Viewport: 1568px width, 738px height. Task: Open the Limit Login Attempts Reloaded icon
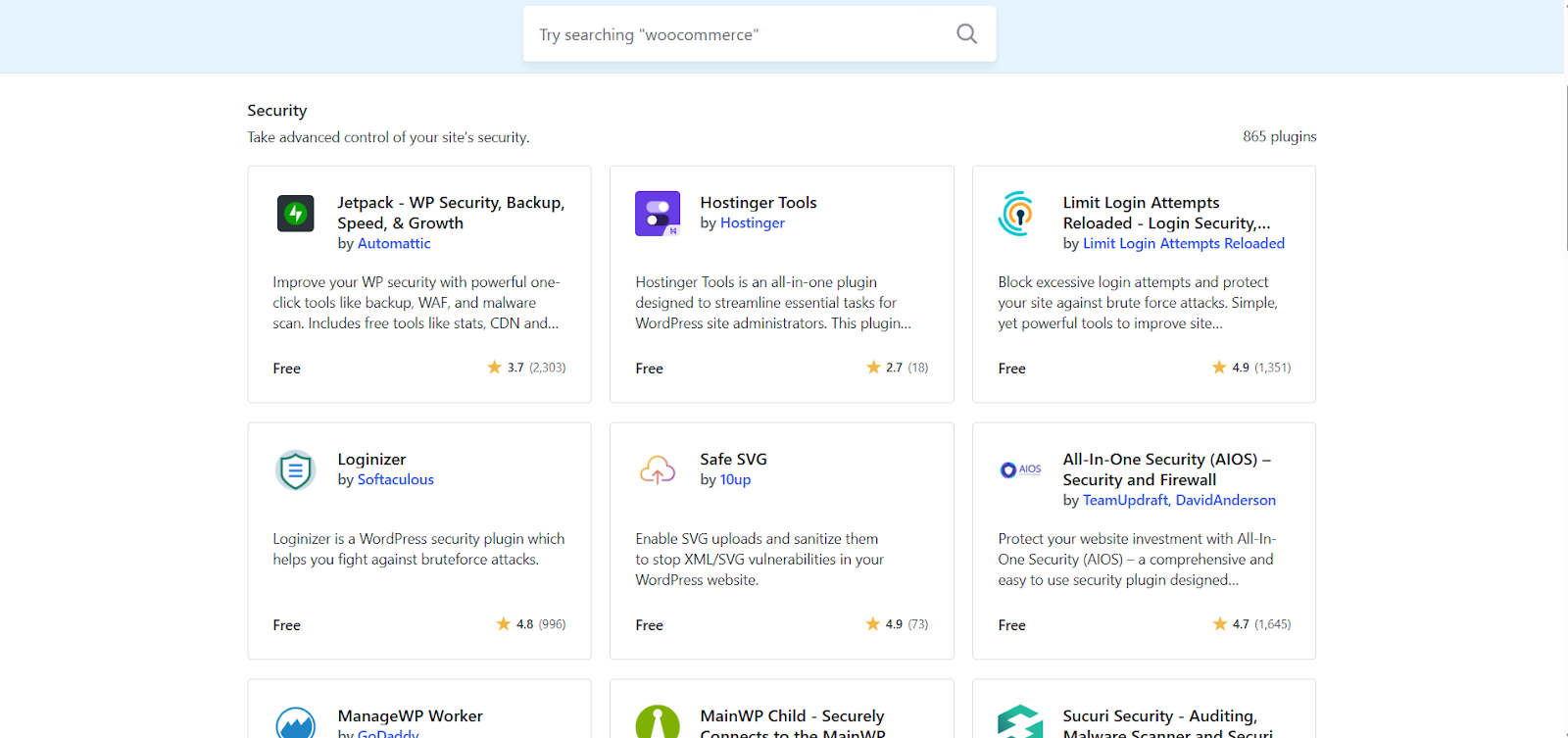pyautogui.click(x=1018, y=214)
